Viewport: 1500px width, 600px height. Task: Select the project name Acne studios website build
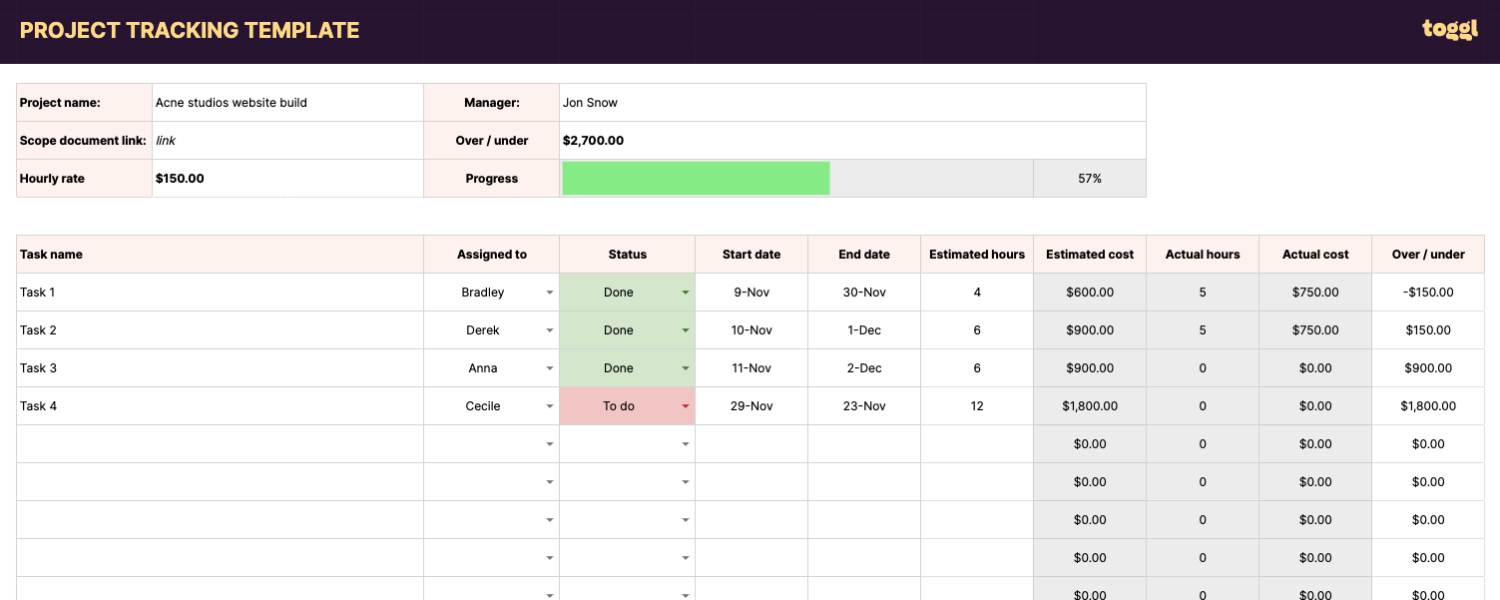click(230, 102)
